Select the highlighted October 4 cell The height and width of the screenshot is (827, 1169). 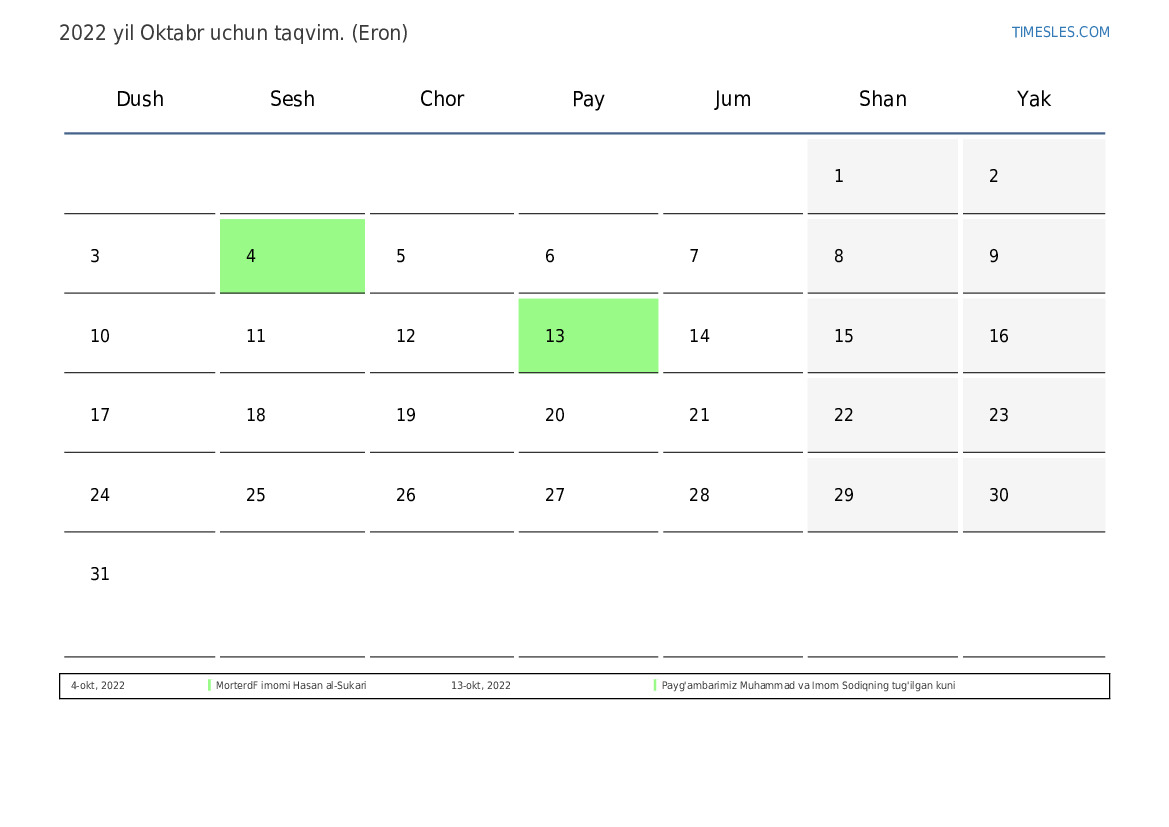292,256
